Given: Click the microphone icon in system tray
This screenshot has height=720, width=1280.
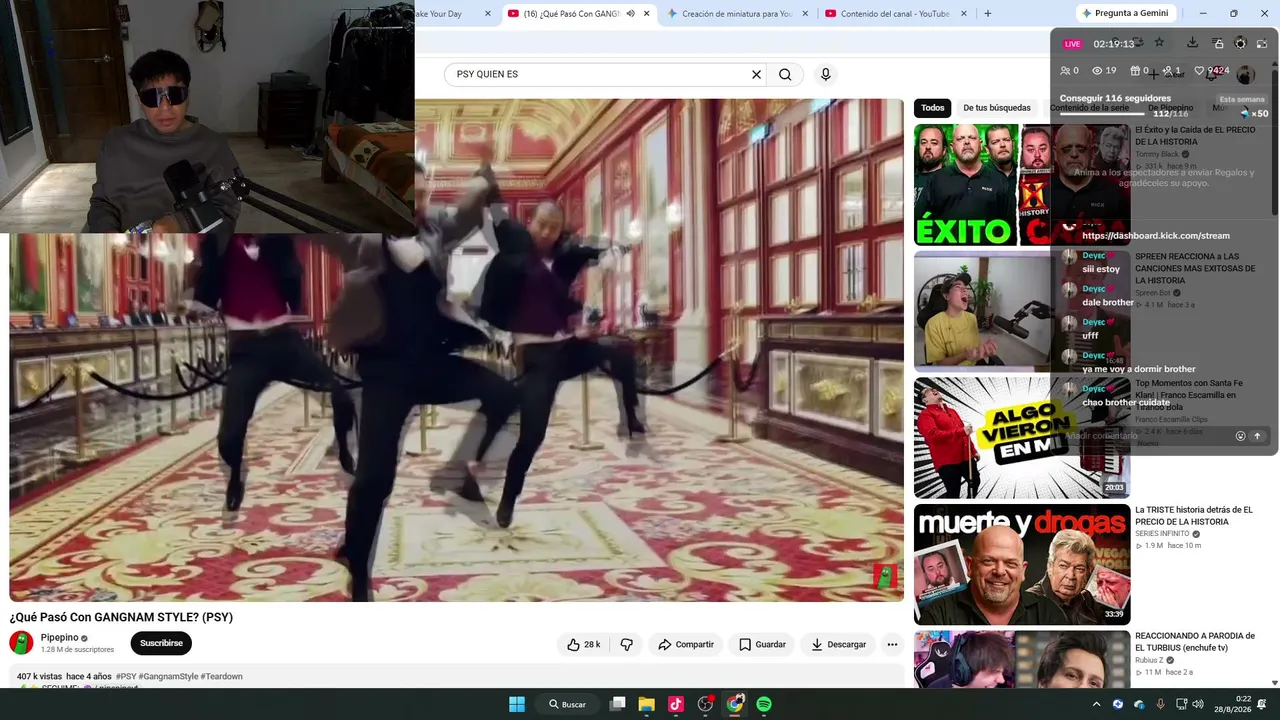Looking at the screenshot, I should (1160, 704).
